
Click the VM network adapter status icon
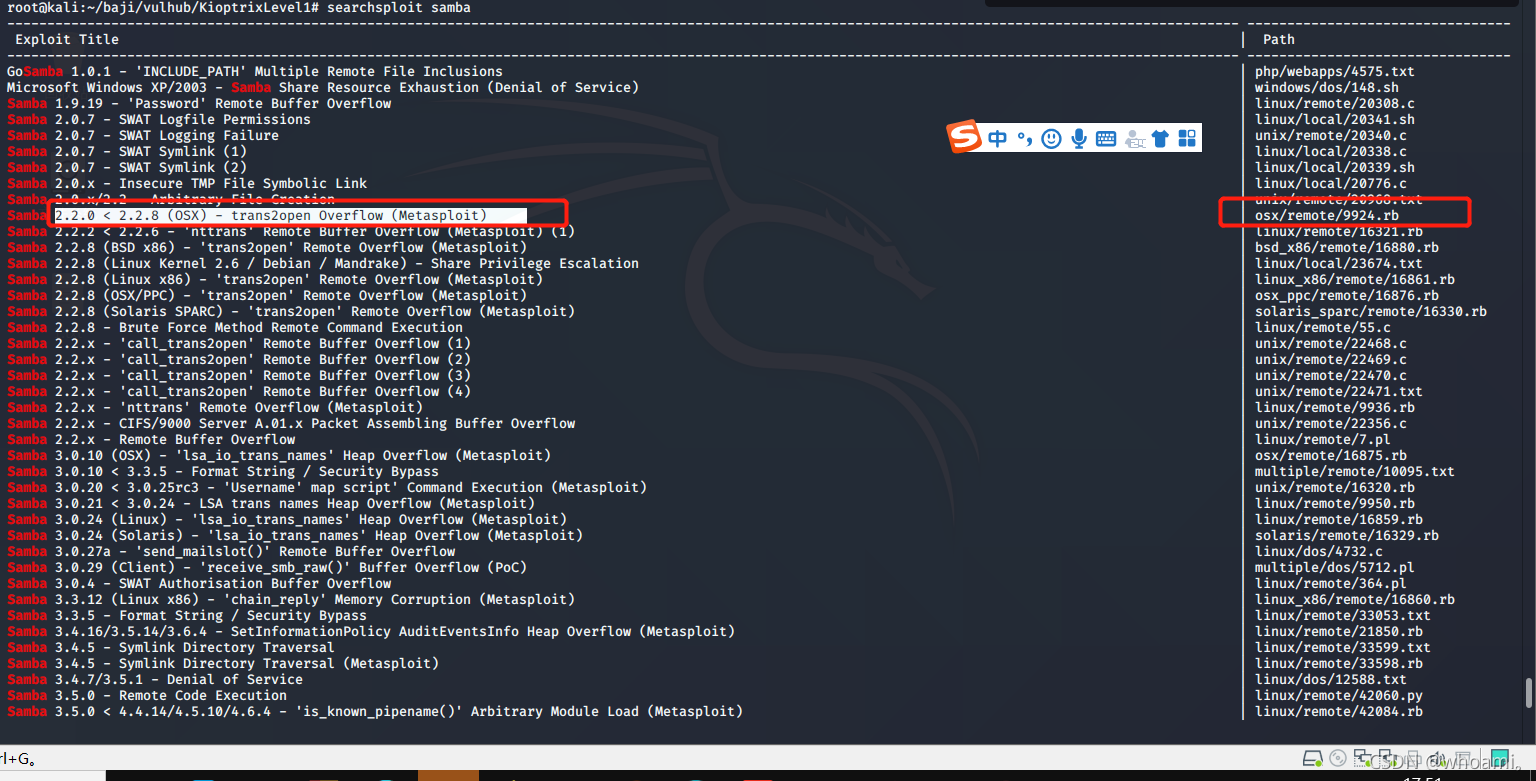click(x=1362, y=760)
